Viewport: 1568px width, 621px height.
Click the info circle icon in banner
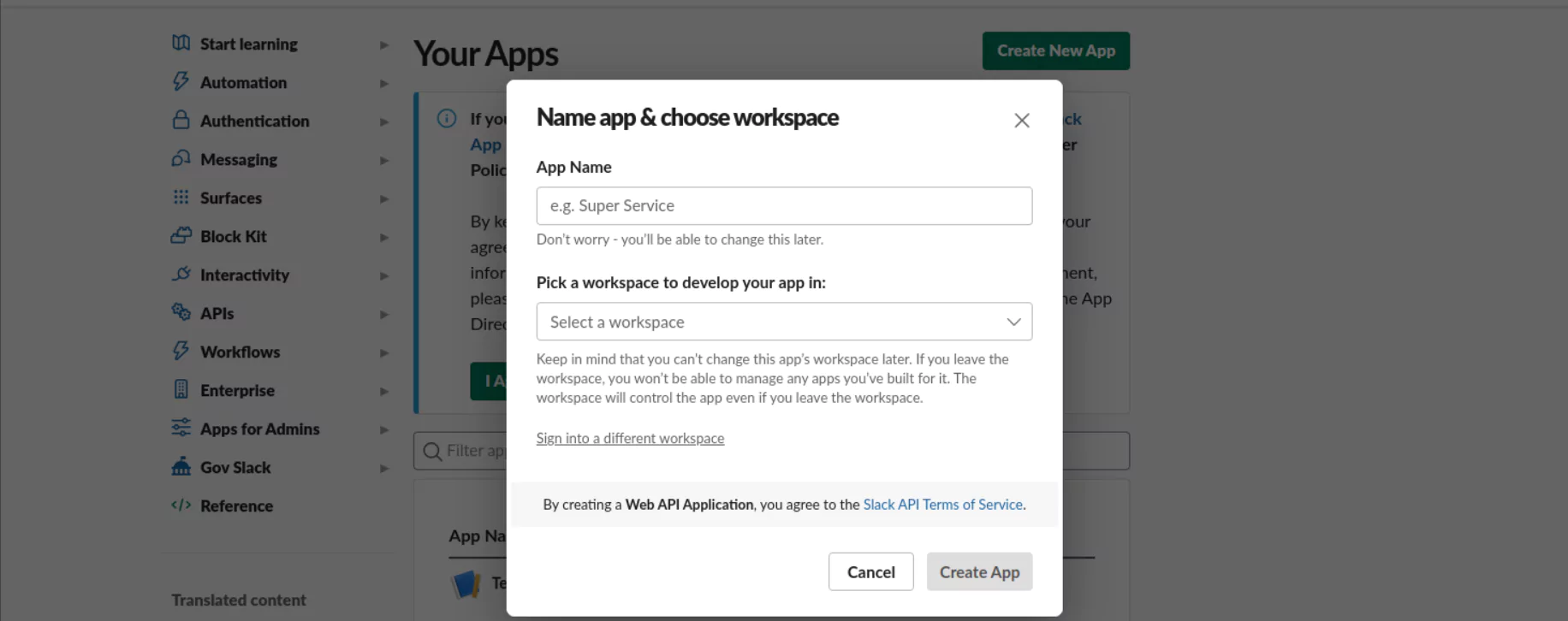(447, 118)
